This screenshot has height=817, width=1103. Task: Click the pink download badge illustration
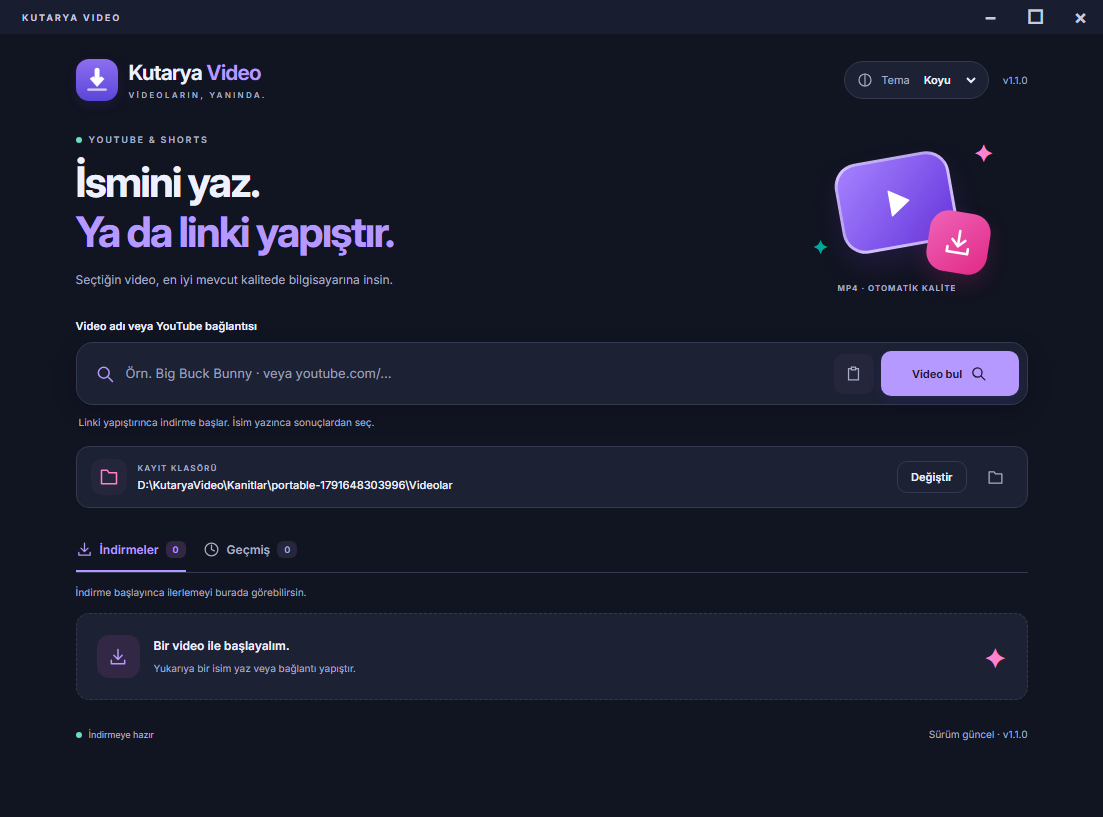point(958,243)
